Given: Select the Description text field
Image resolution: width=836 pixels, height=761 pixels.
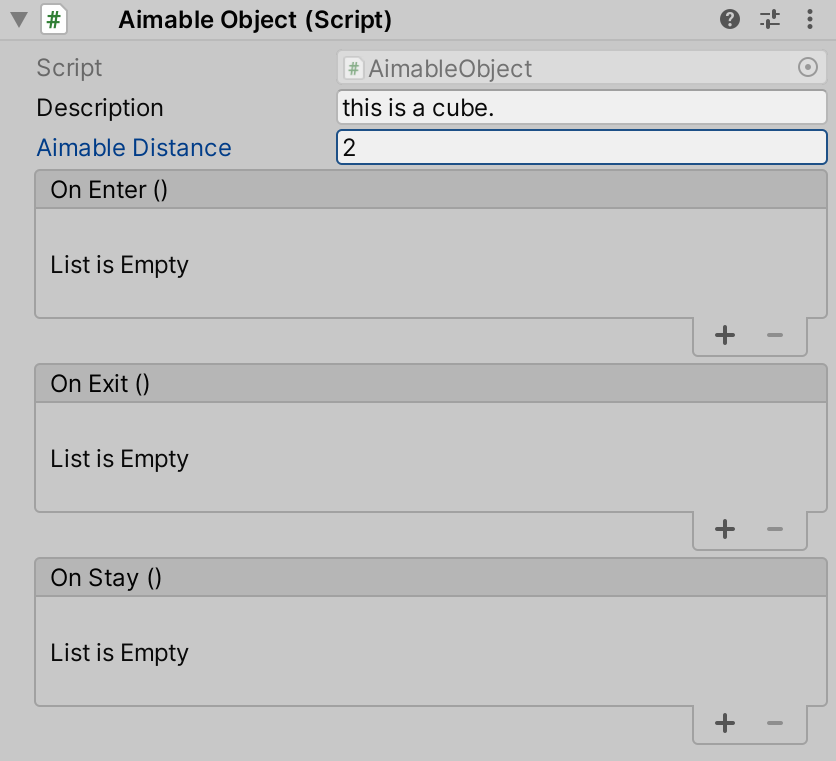Looking at the screenshot, I should [580, 107].
